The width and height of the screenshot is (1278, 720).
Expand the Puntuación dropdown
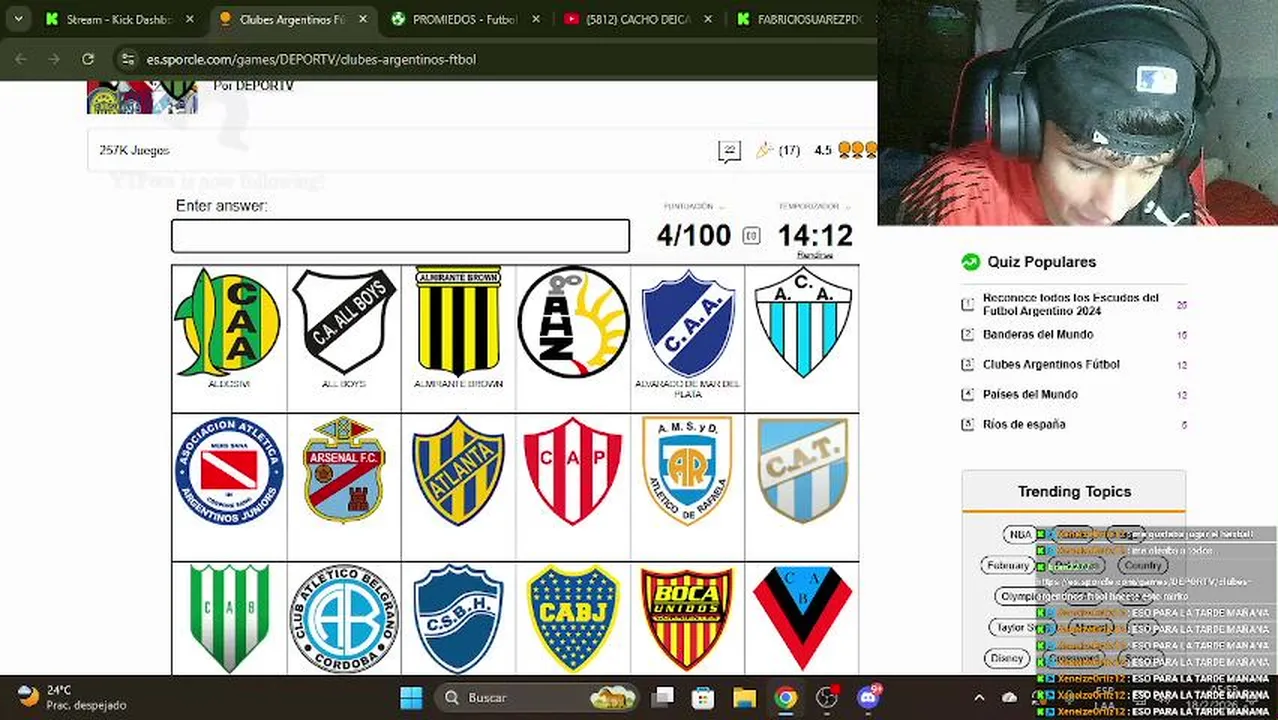click(x=693, y=206)
